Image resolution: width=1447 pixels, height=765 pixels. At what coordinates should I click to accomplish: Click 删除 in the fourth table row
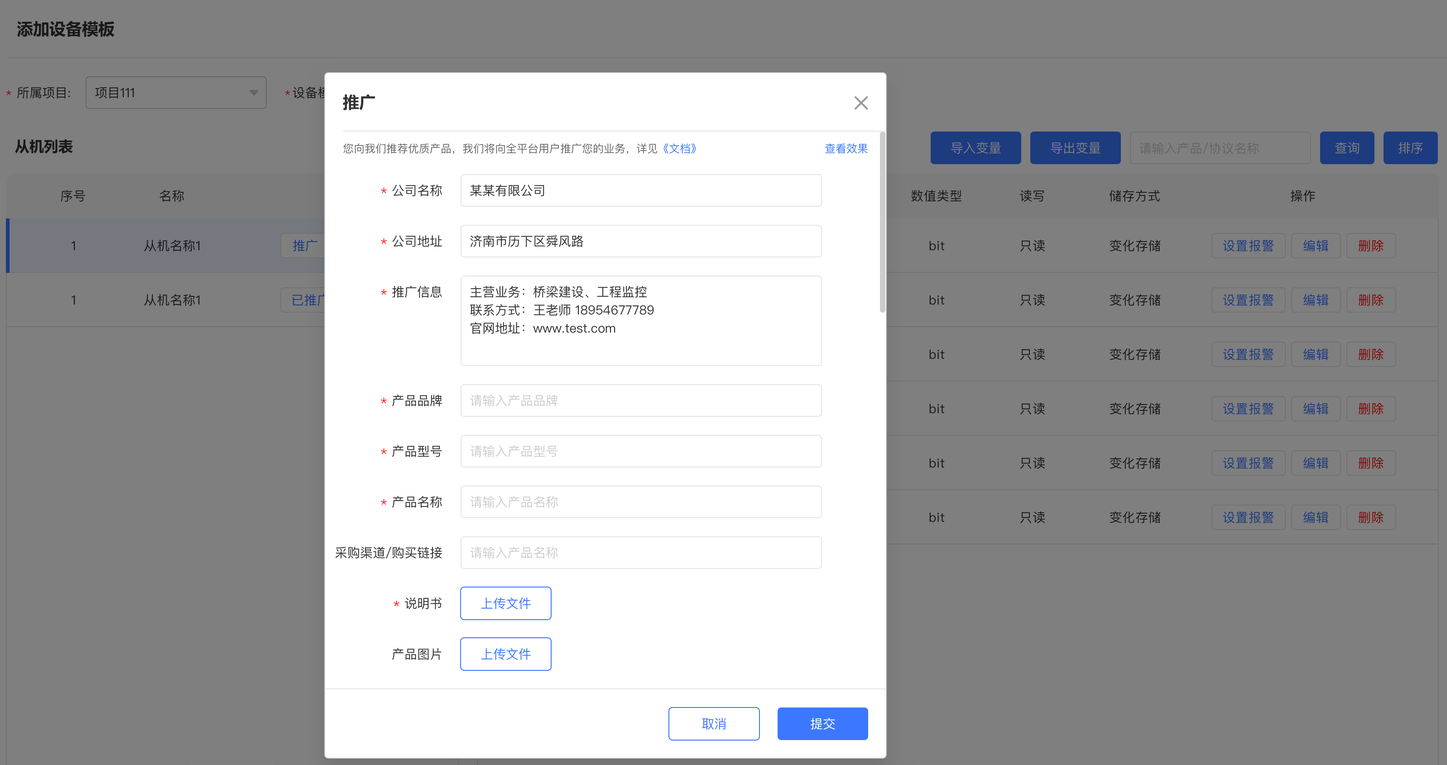(x=1371, y=409)
